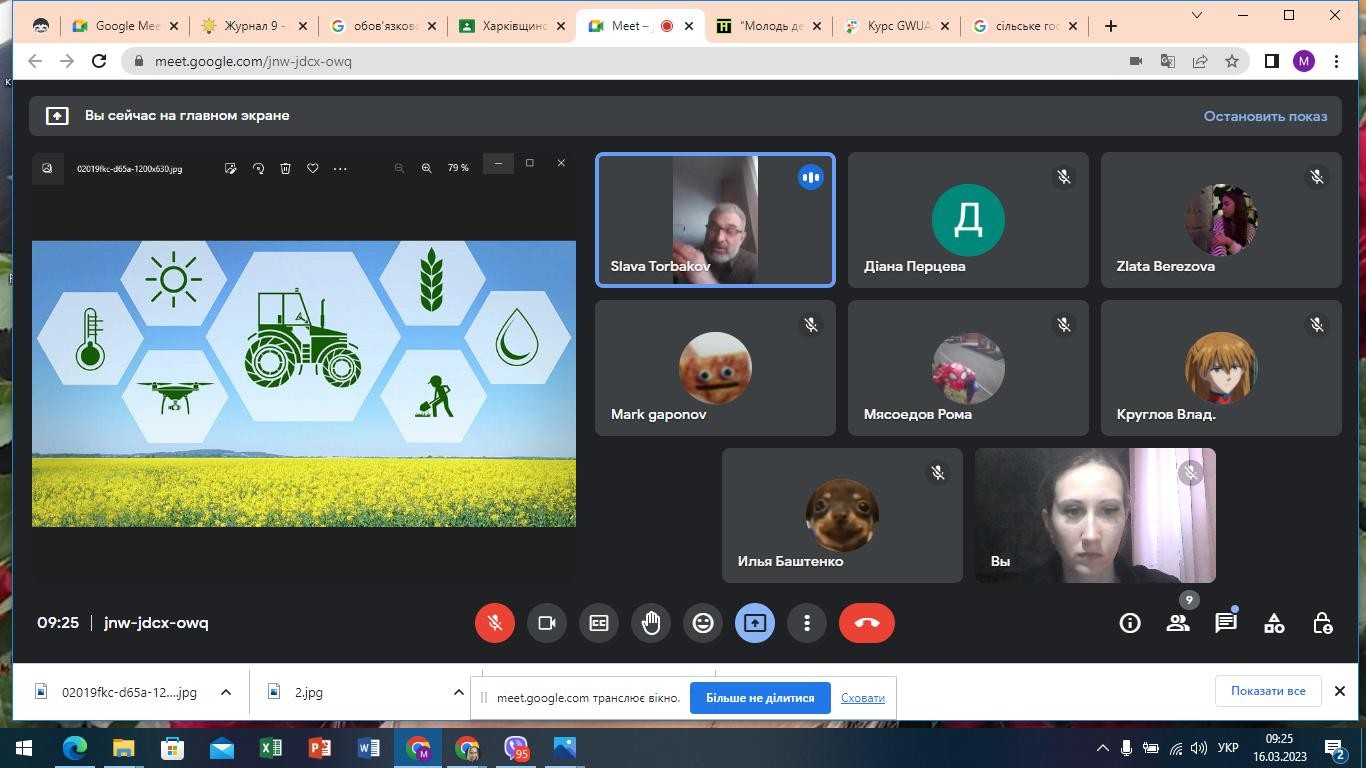This screenshot has width=1366, height=768.
Task: Switch to the Харківщина tab
Action: 510,26
